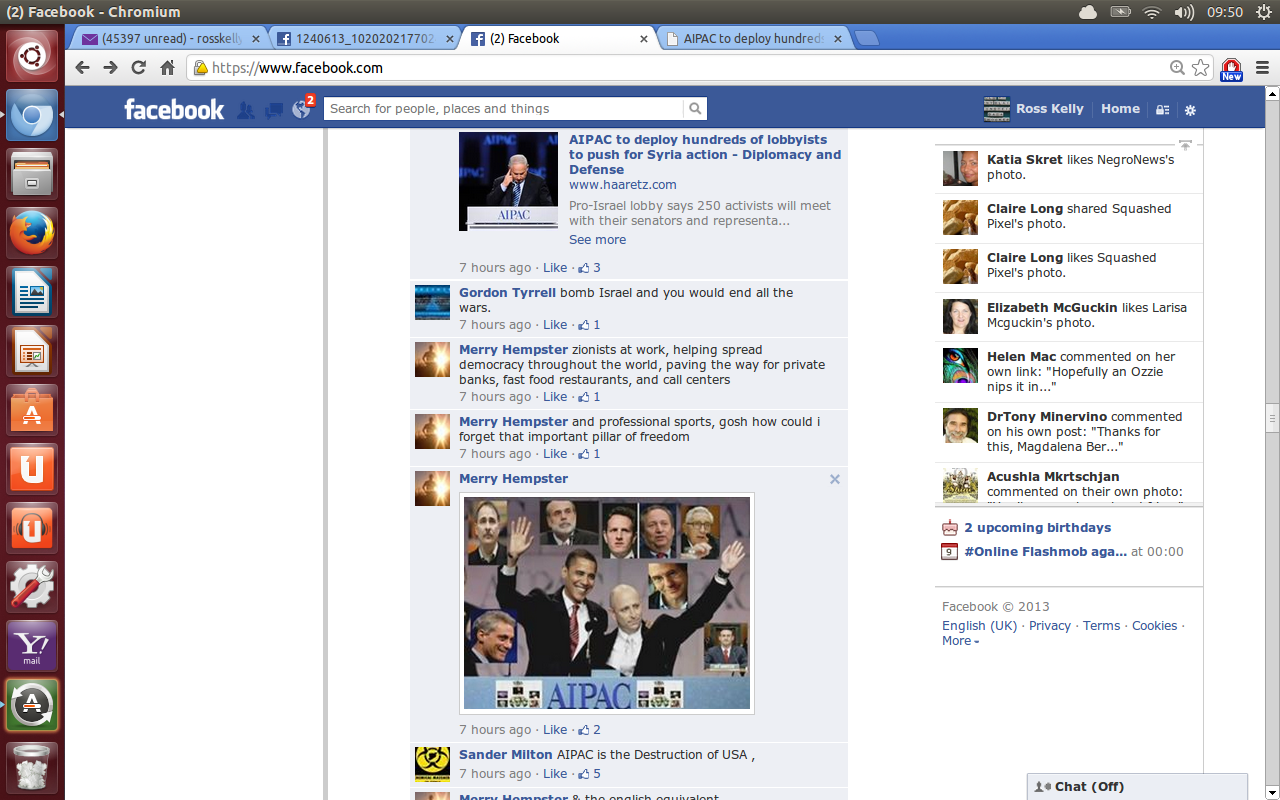
Task: Click the search magnifier button in Facebook
Action: (695, 109)
